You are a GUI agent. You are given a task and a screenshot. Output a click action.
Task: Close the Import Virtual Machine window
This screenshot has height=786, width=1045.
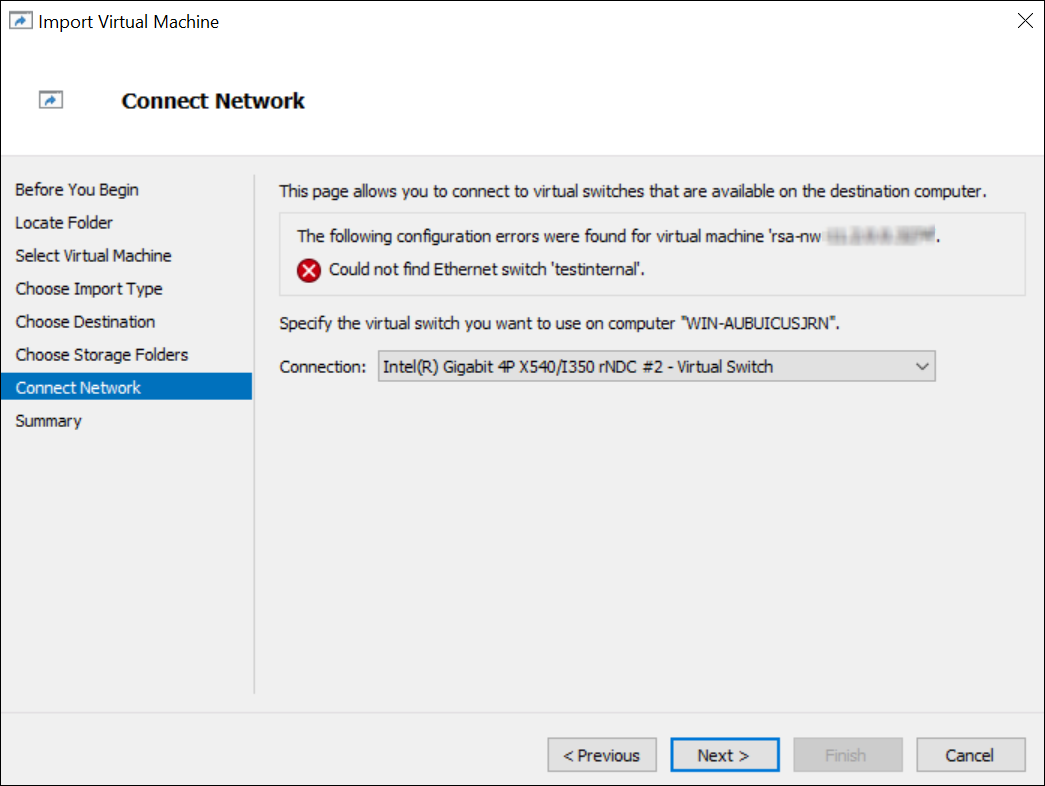[1024, 21]
